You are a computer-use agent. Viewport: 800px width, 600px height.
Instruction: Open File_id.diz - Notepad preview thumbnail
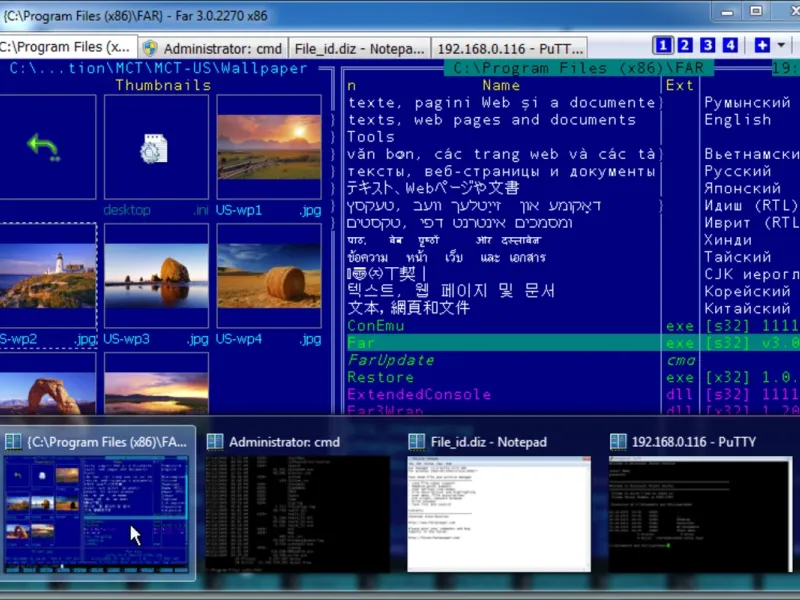click(499, 514)
